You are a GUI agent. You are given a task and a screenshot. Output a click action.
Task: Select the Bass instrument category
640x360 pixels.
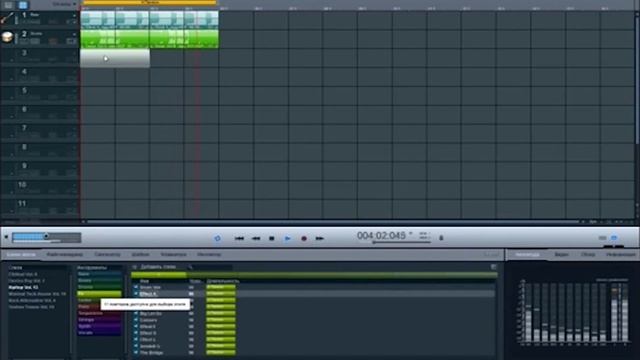100,274
